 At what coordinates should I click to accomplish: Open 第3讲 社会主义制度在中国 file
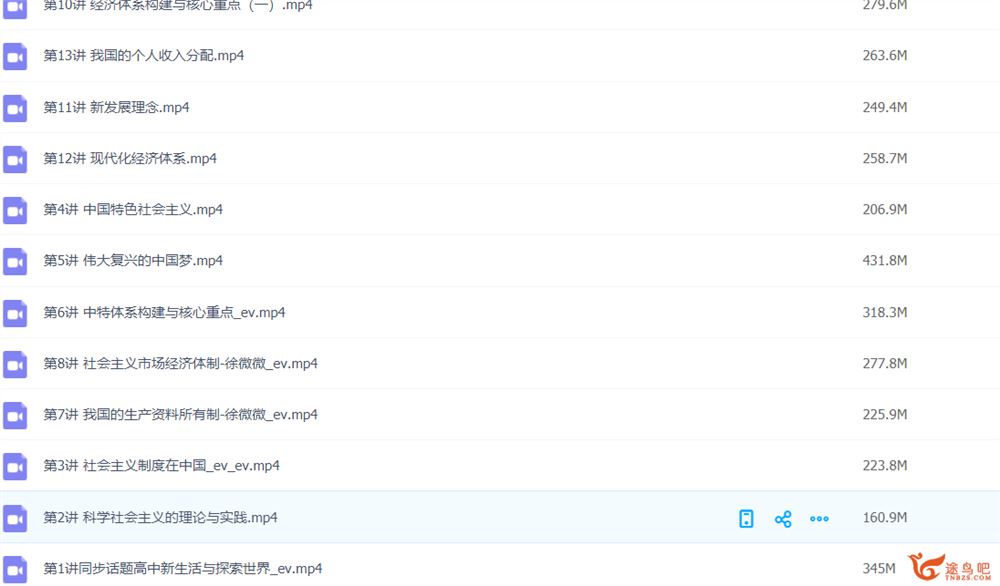161,465
